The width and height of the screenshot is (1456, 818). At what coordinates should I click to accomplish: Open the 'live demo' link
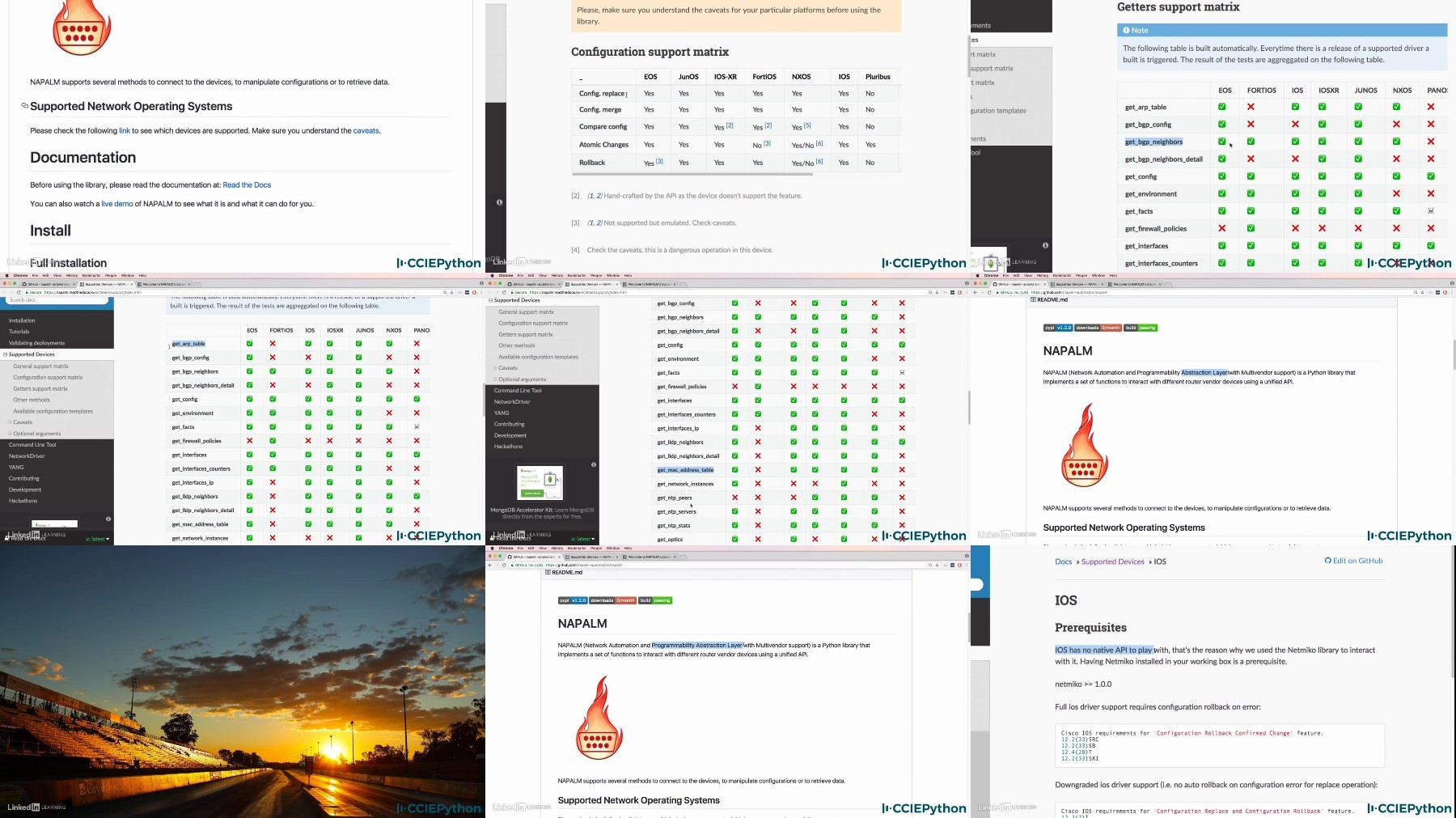click(x=117, y=204)
